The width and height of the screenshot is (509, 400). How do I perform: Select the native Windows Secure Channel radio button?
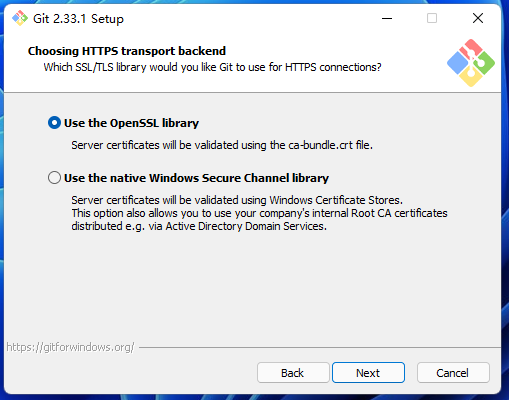click(x=54, y=178)
